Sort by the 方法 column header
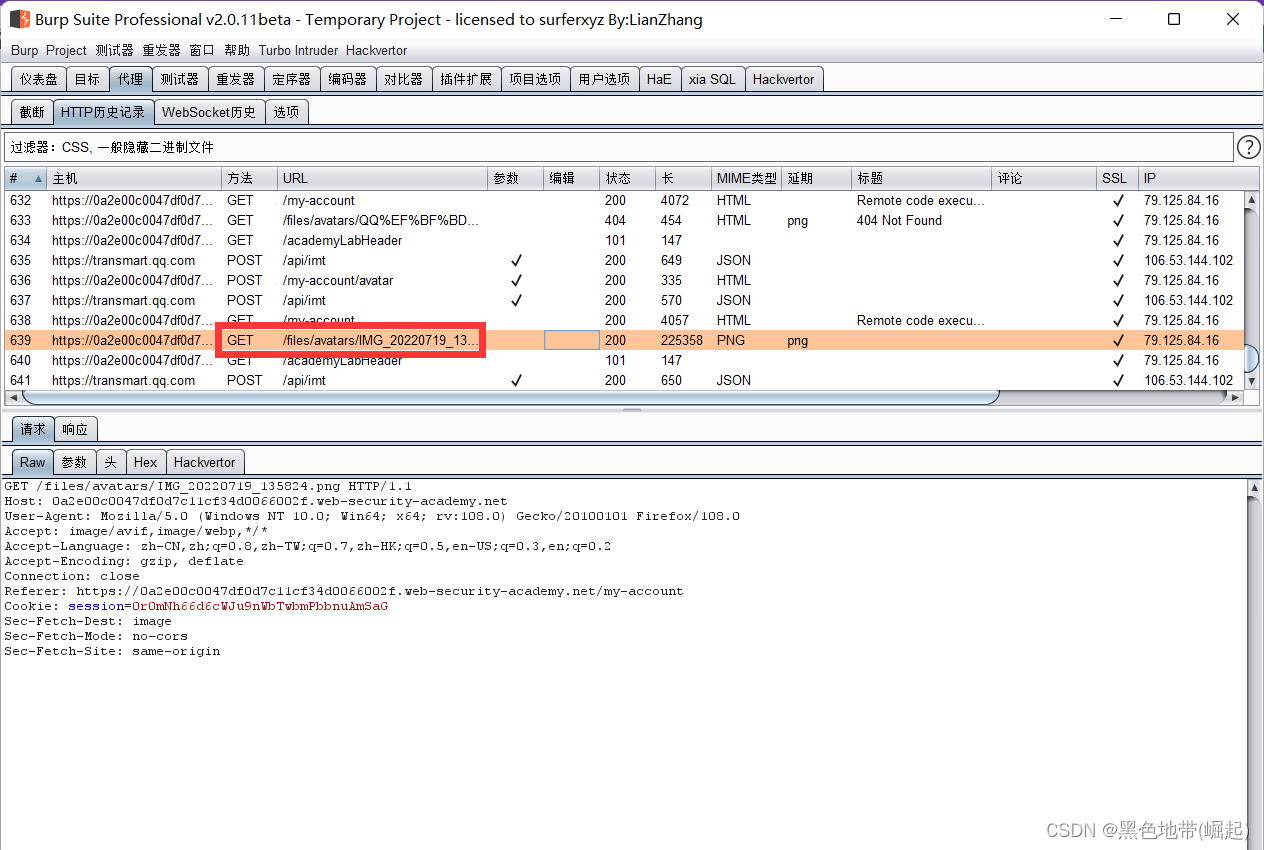Viewport: 1264px width, 850px height. 249,179
